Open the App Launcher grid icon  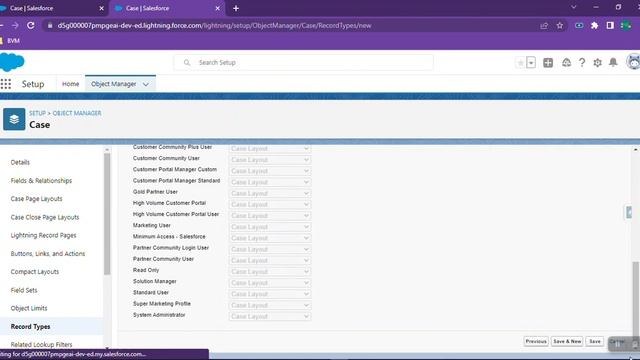click(x=6, y=84)
